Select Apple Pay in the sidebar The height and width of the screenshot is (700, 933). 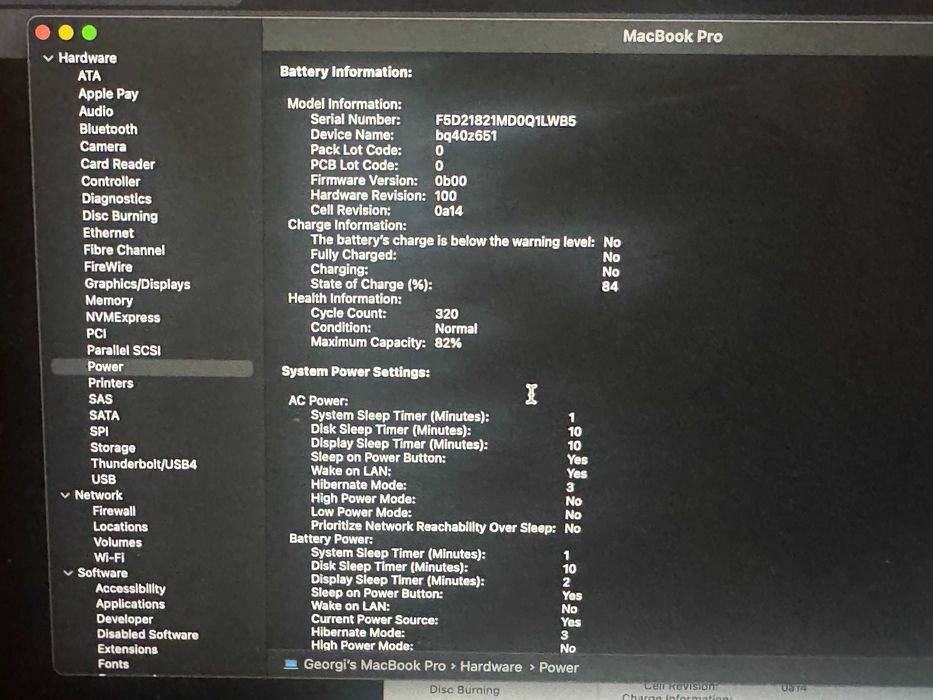108,94
